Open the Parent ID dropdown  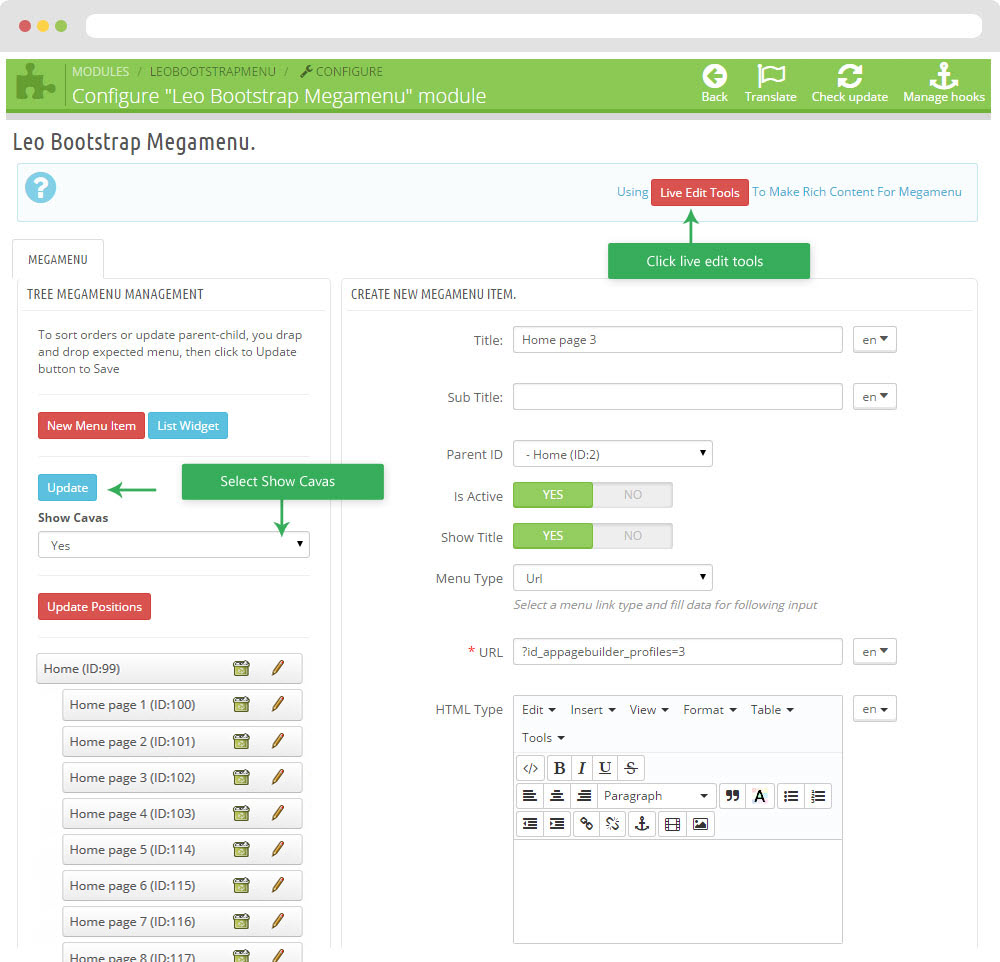click(612, 454)
